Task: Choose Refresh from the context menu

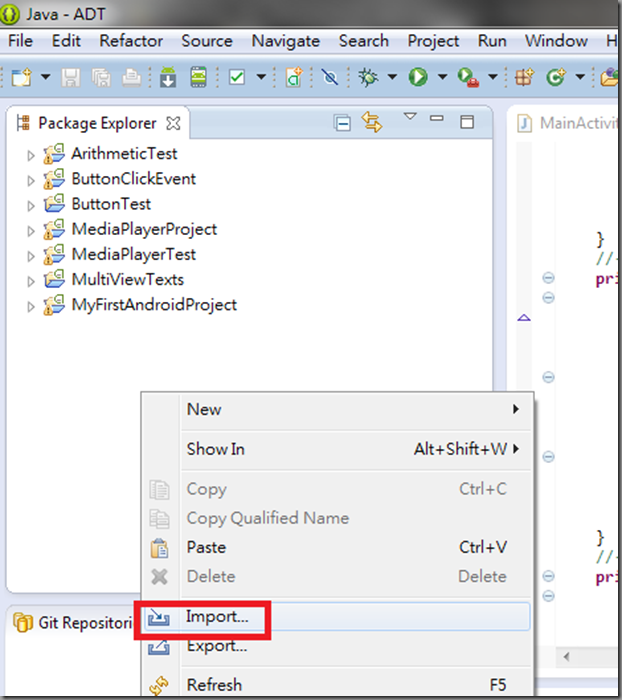Action: 337,685
